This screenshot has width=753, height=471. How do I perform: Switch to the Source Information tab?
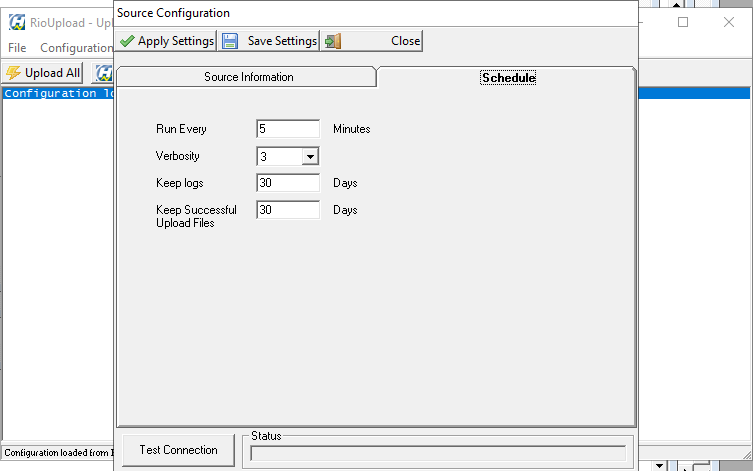(248, 77)
